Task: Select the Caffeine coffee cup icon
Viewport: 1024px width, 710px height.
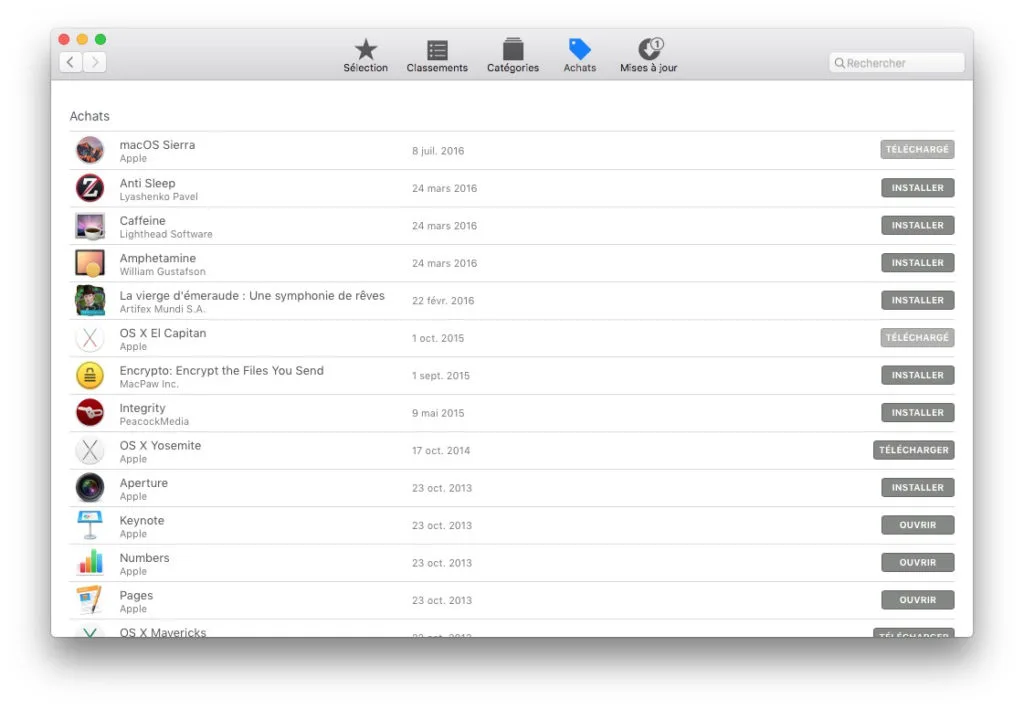Action: pyautogui.click(x=89, y=225)
